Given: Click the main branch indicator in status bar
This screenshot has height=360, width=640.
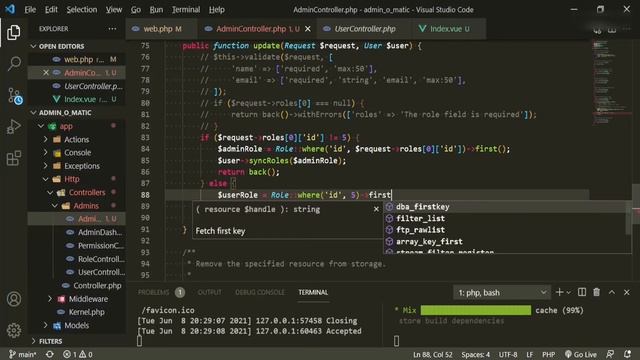Looking at the screenshot, I should click(x=22, y=354).
